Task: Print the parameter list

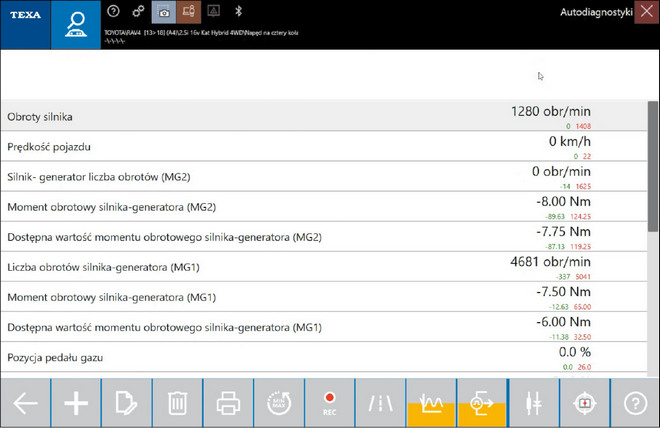Action: coord(228,403)
